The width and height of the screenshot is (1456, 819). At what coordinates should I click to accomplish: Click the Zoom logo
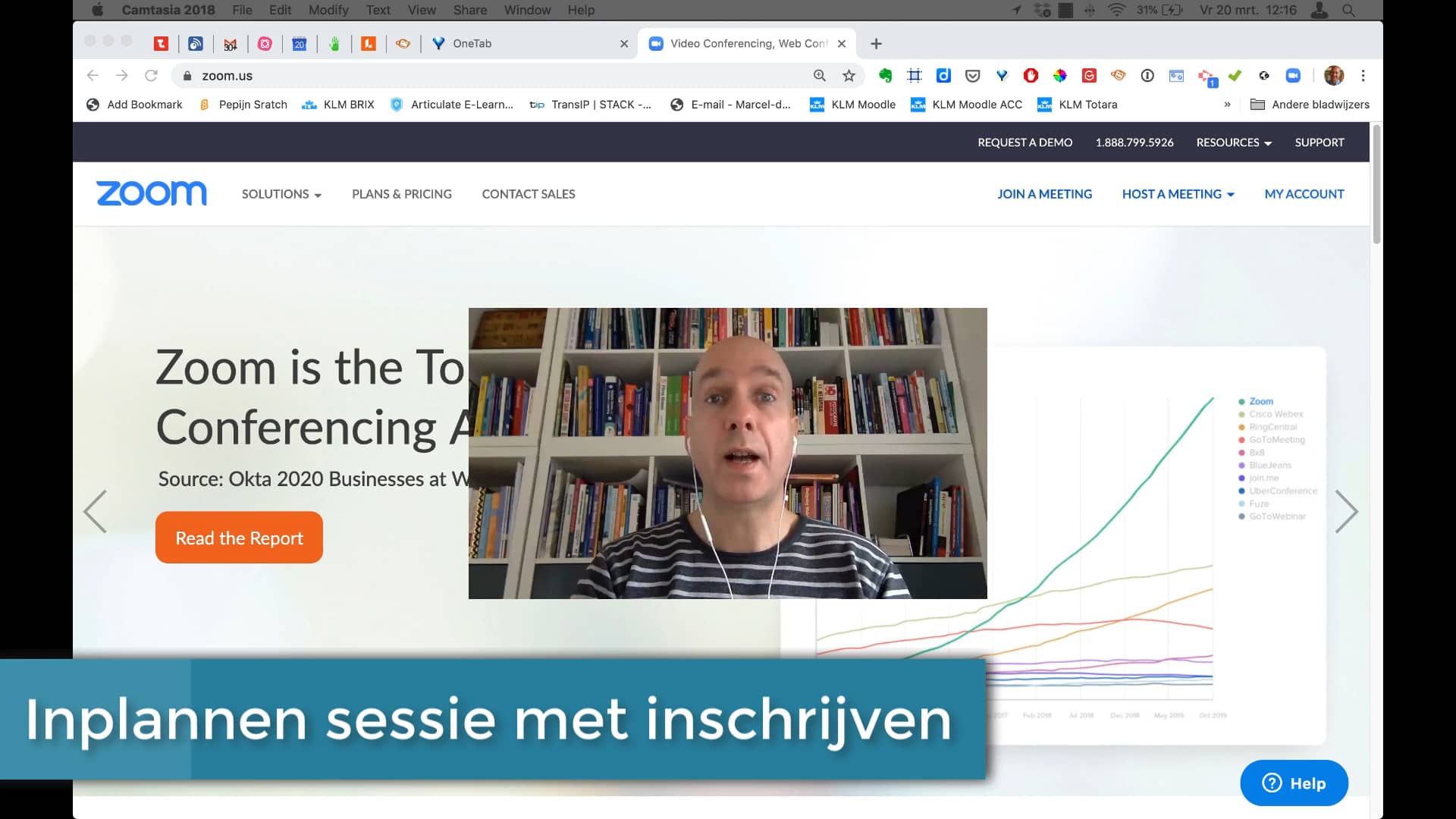pos(151,193)
